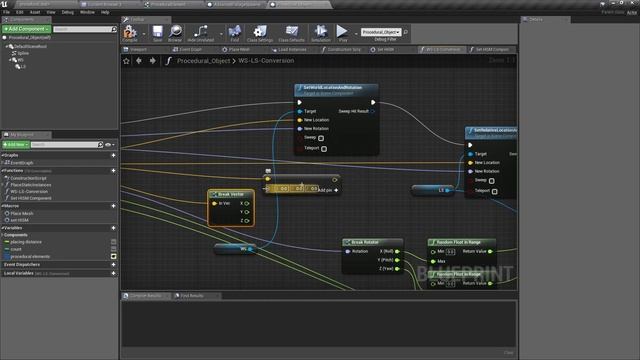Add new local variable with plus
The image size is (640, 360).
[x=113, y=273]
